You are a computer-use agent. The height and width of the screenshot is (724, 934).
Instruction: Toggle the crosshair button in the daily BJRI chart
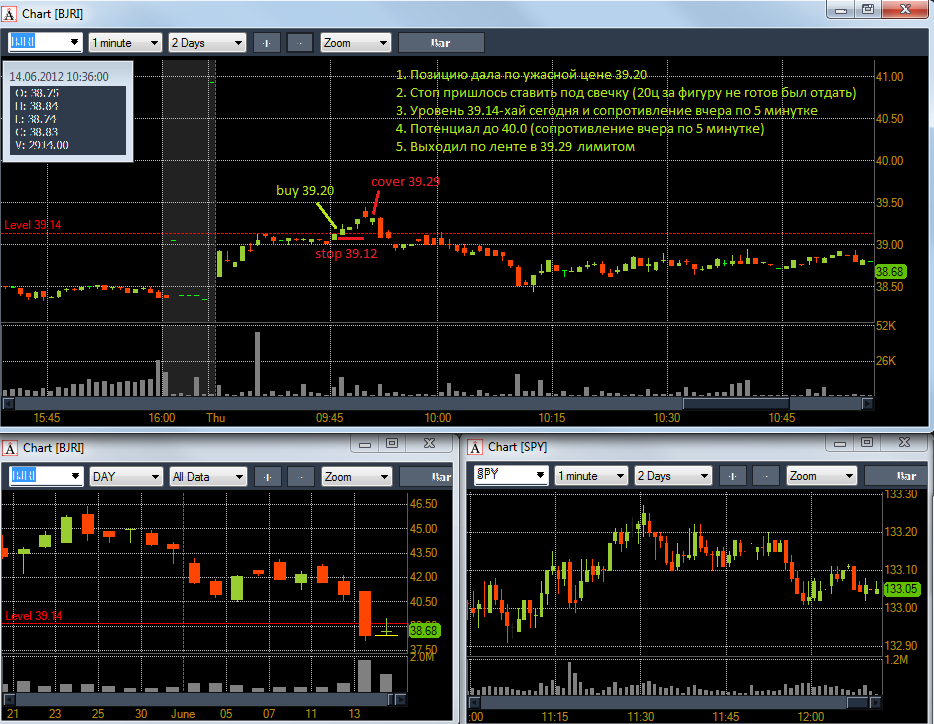(267, 476)
